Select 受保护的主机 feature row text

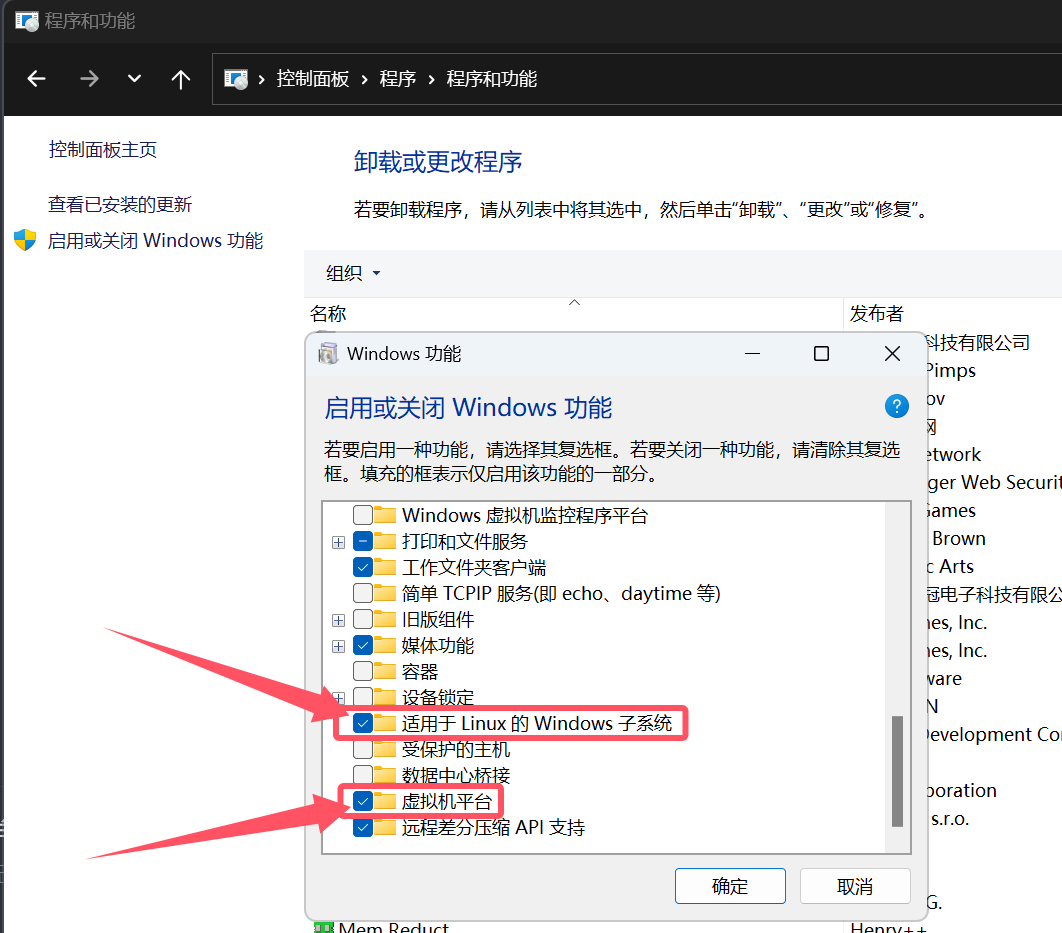[456, 750]
